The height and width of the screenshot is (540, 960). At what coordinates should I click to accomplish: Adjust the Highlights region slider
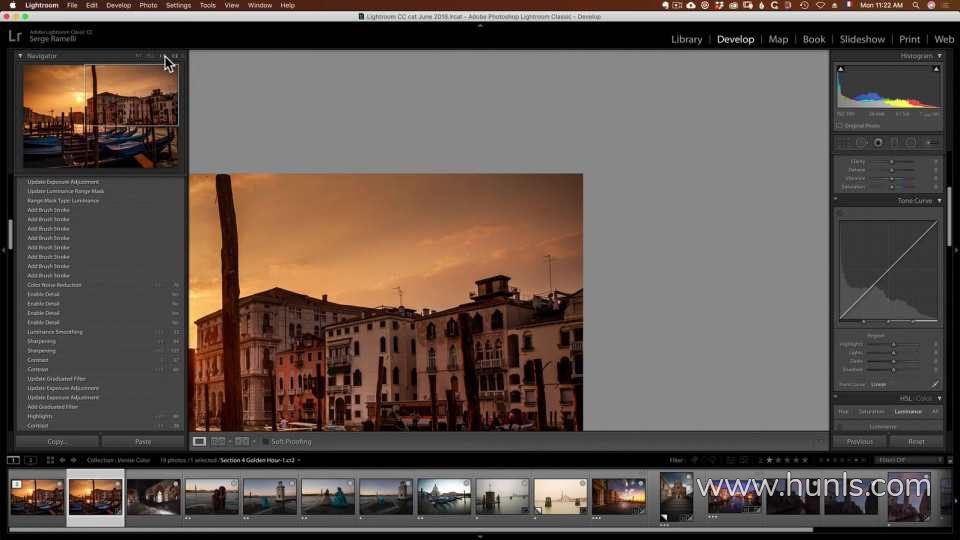892,344
